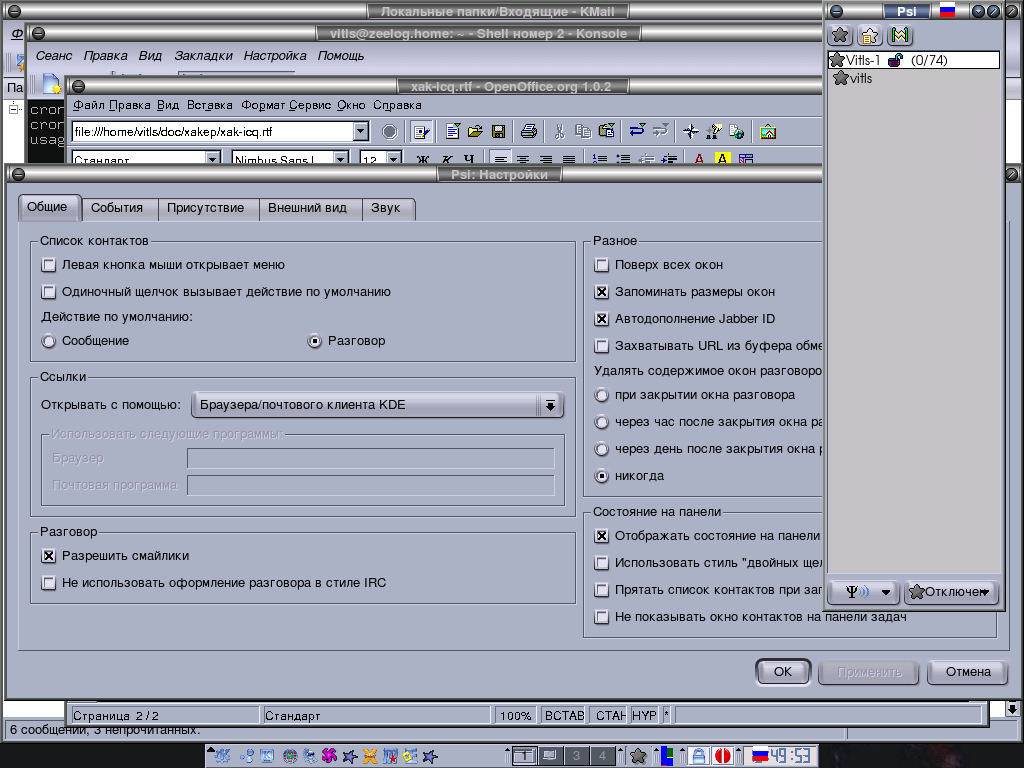This screenshot has height=768, width=1024.
Task: Click the paragraph background icon in OpenOffice
Action: tap(746, 158)
